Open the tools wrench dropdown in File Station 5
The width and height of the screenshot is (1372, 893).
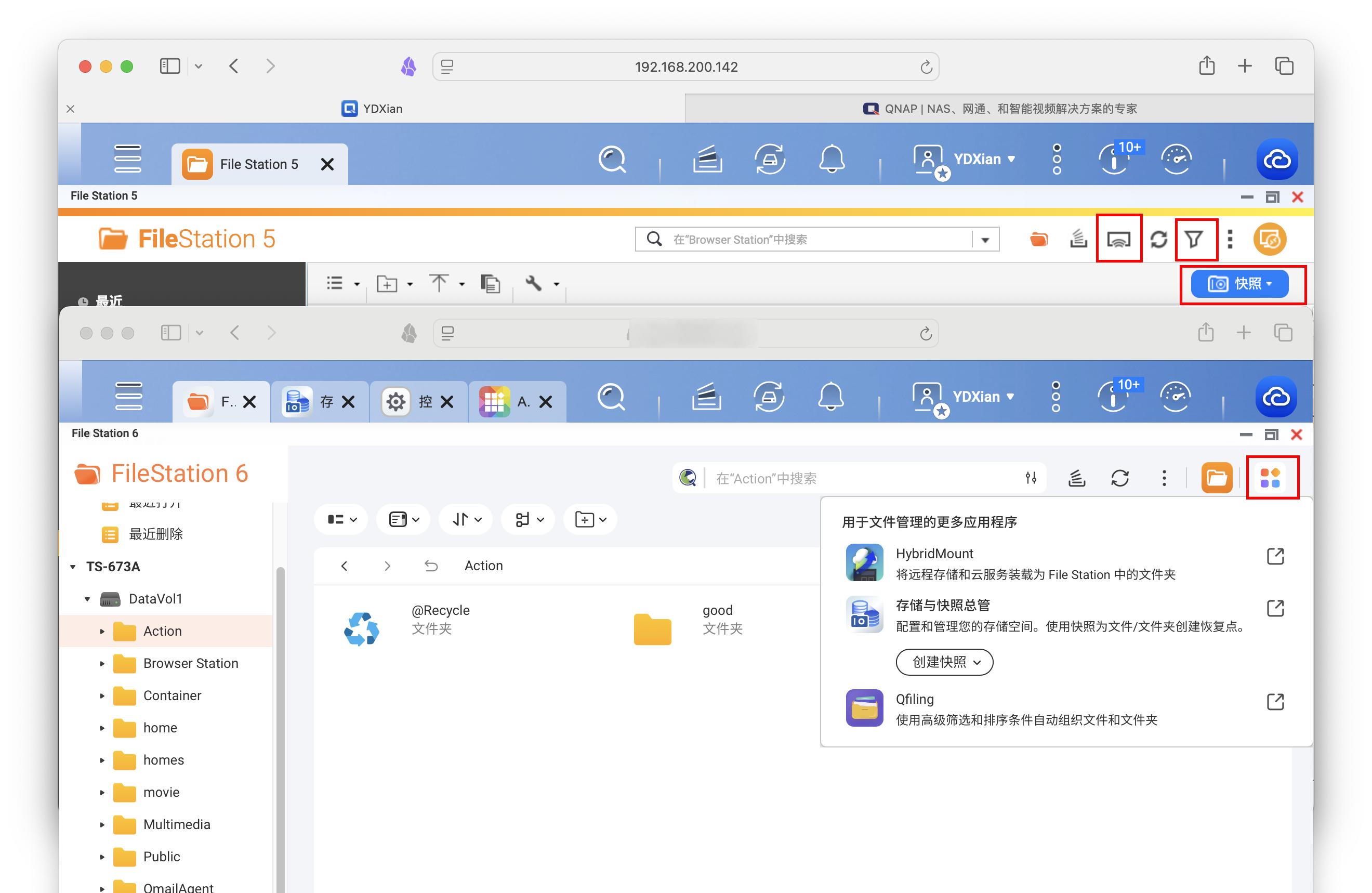tap(542, 283)
